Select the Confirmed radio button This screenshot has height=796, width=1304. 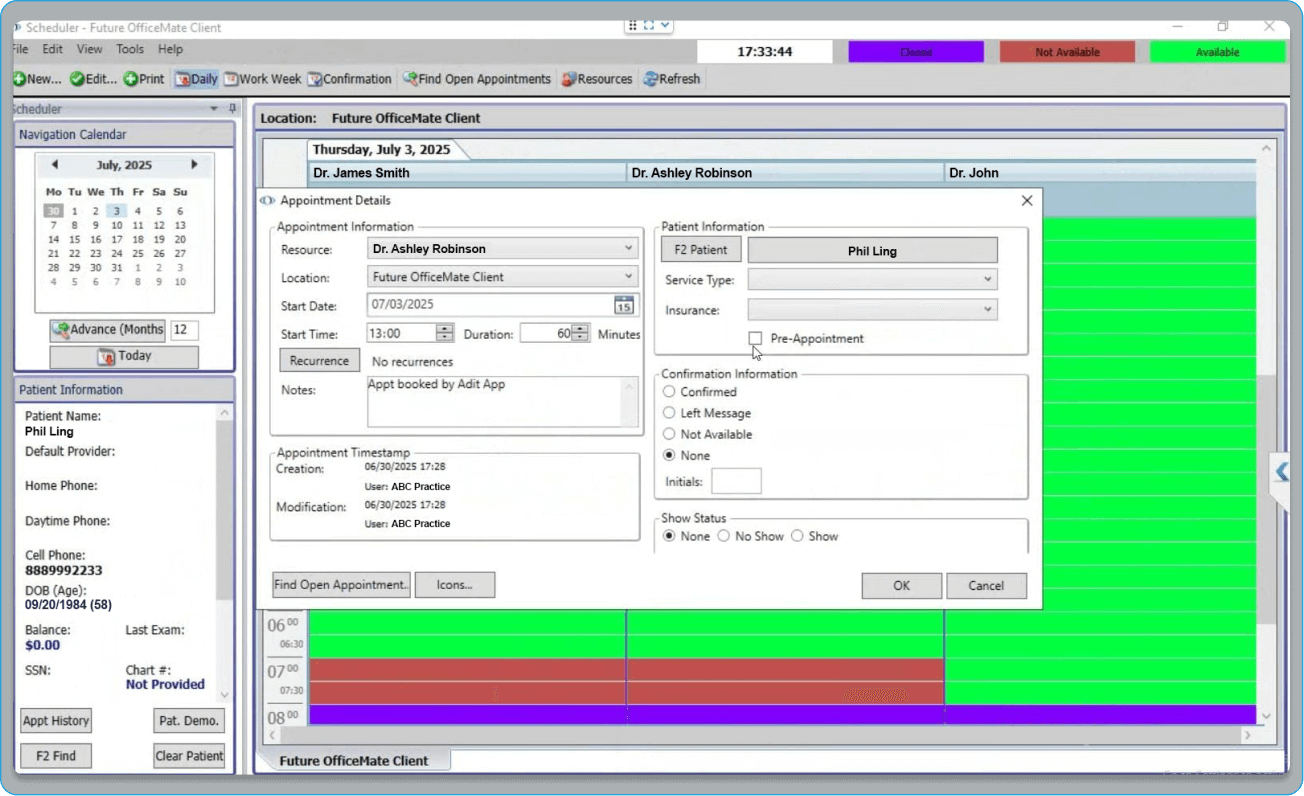(670, 392)
